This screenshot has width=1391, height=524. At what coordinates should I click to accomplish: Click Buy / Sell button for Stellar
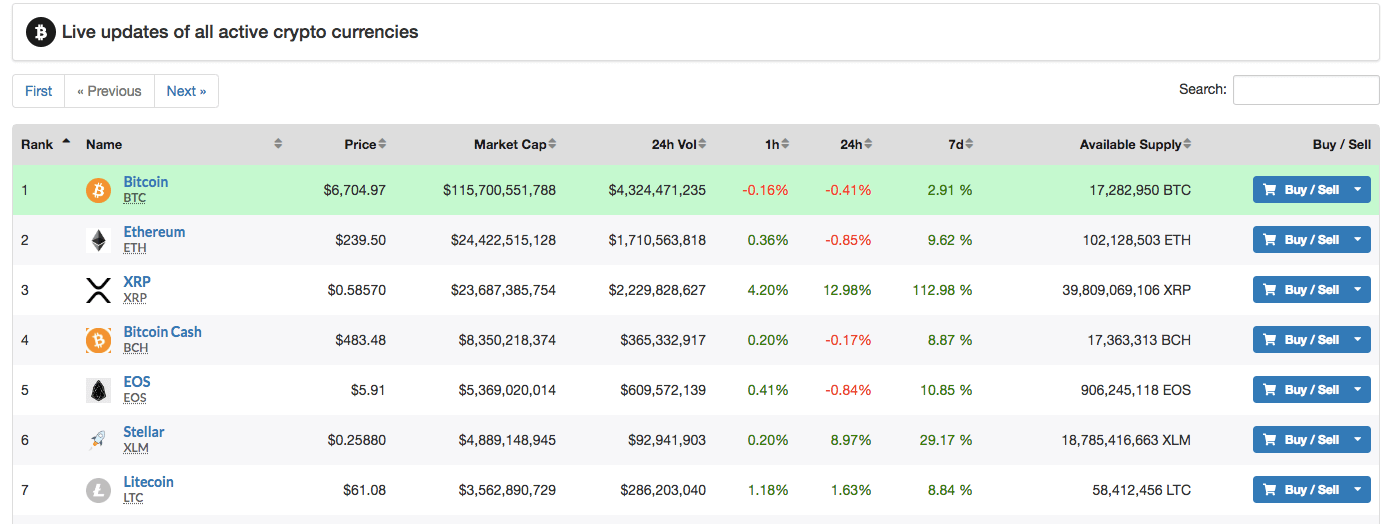tap(1300, 440)
